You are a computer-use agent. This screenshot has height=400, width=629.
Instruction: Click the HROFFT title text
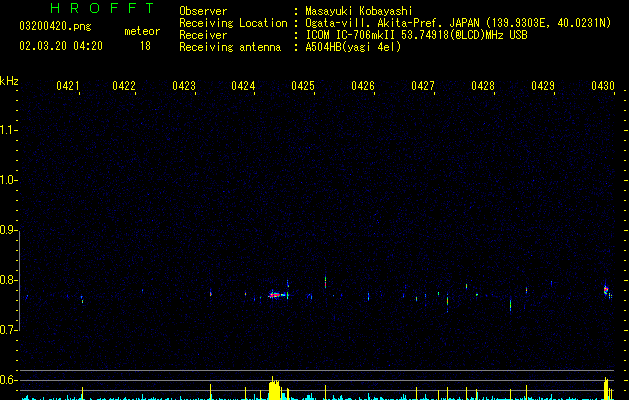(102, 8)
